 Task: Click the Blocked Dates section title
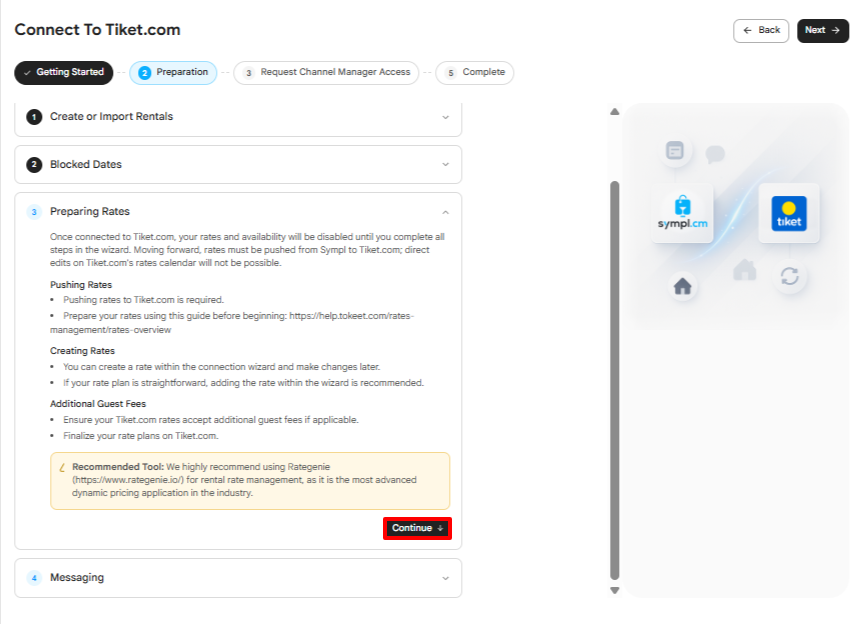point(86,164)
